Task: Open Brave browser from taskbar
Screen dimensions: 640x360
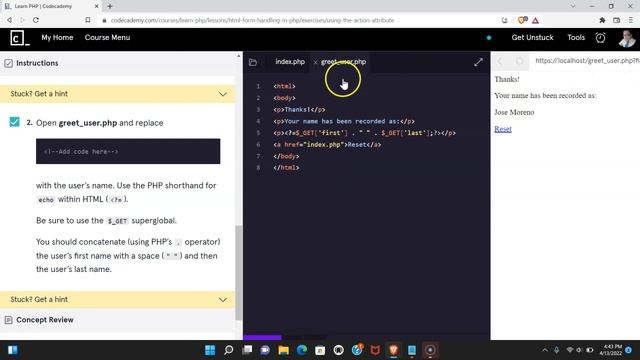Action: (x=393, y=350)
